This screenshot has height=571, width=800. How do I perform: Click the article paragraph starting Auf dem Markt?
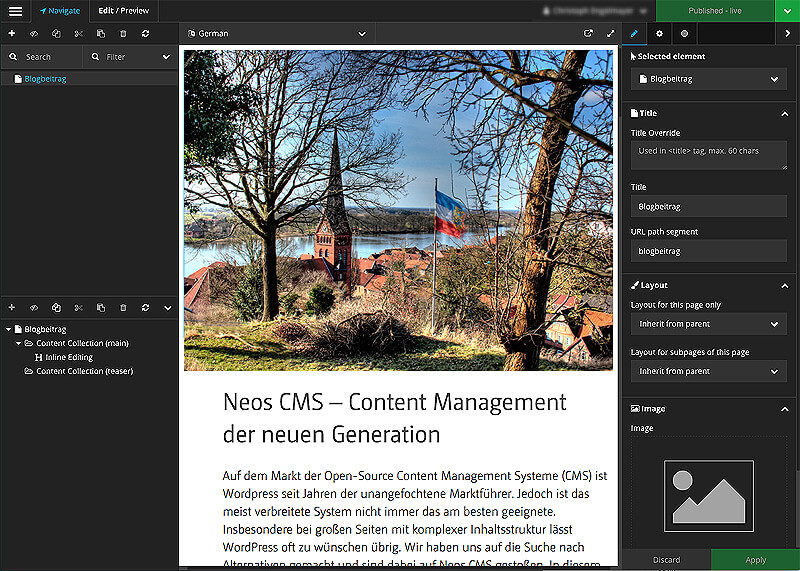tap(415, 518)
